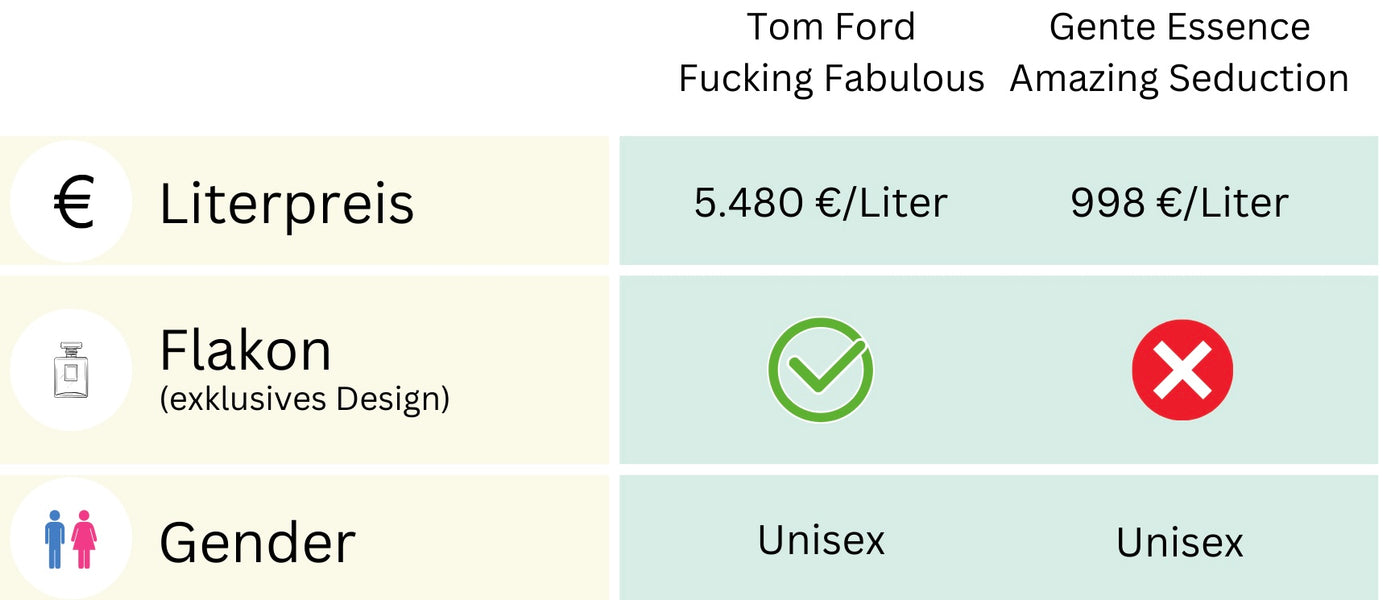This screenshot has height=600, width=1383.
Task: Click the "Gente Essence" brand name
Action: pos(1179,27)
